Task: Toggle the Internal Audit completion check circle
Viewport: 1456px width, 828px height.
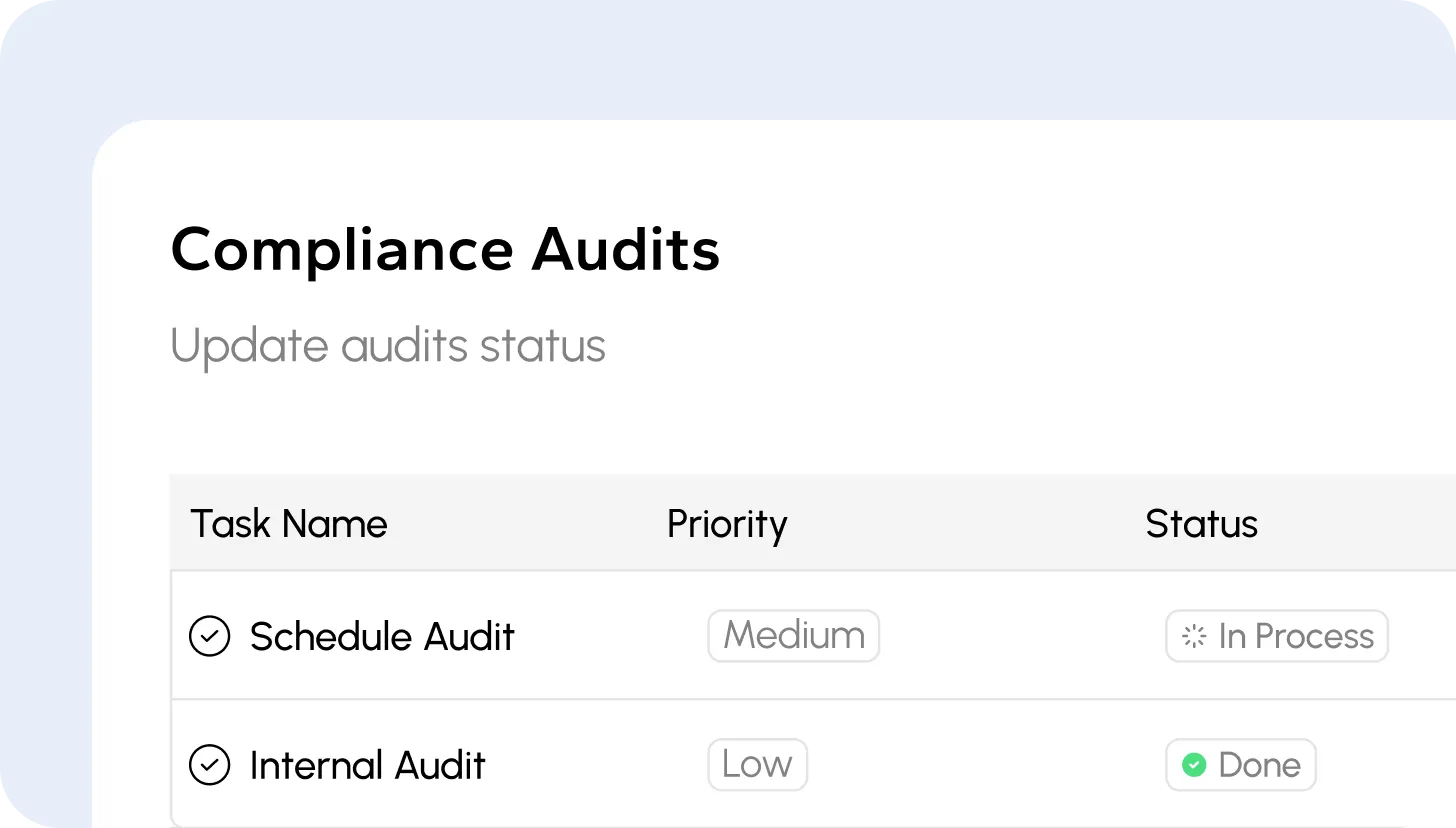Action: [210, 765]
